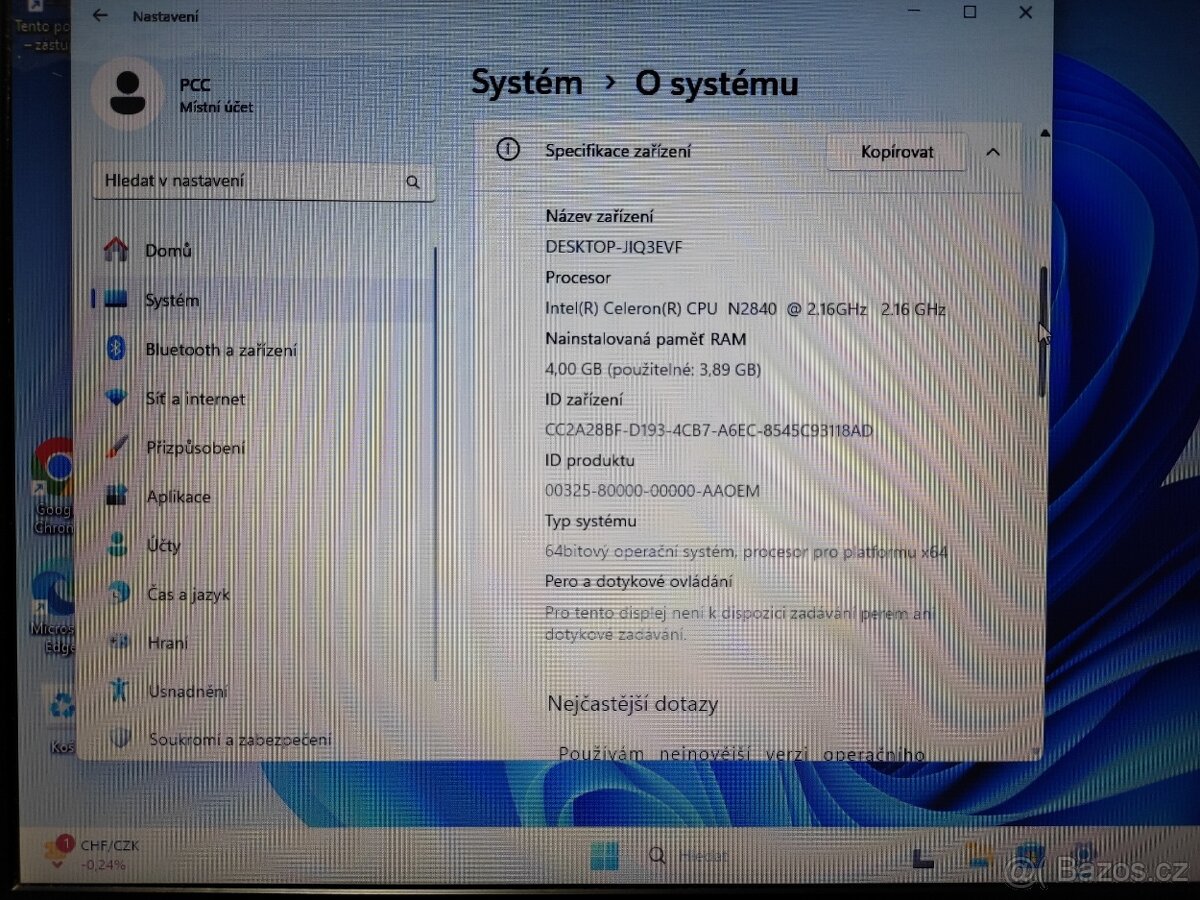Focus the Hledat v nastavení search field
This screenshot has height=900, width=1200.
tap(264, 182)
